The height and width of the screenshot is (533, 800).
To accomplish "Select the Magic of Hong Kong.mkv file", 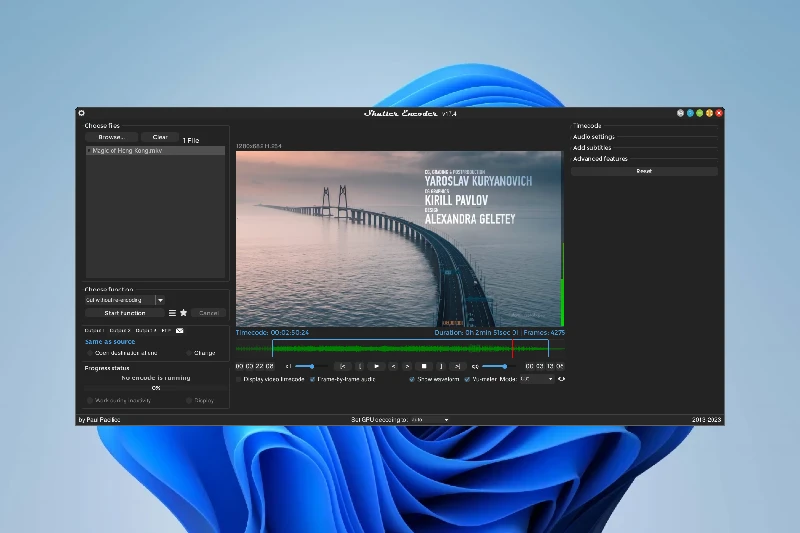I will (x=155, y=151).
